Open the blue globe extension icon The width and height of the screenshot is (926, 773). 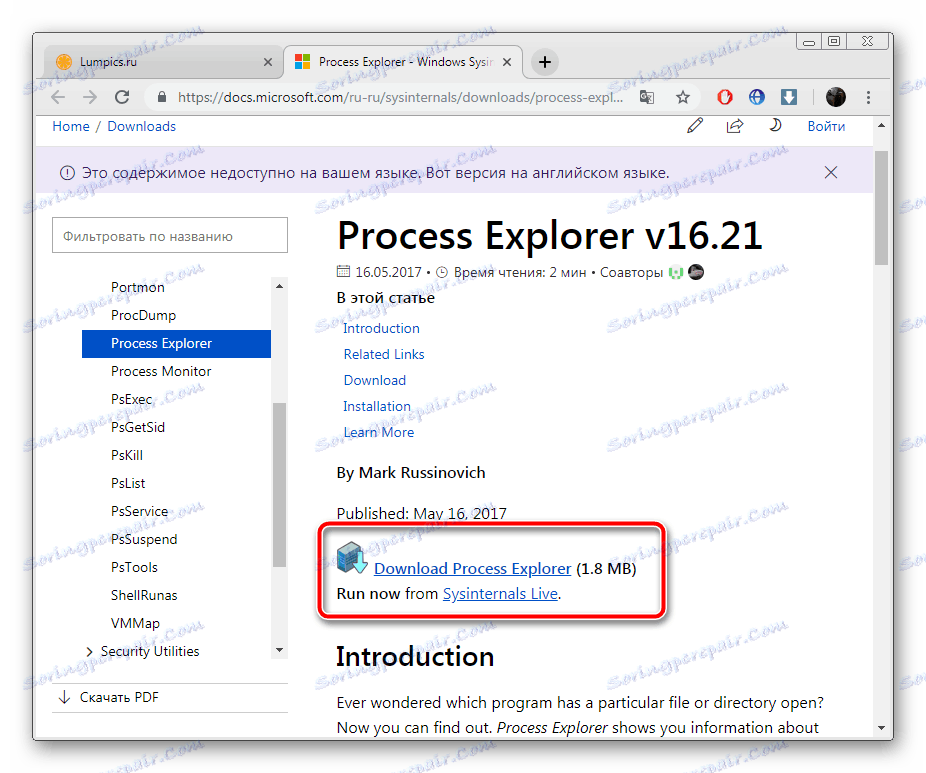(x=756, y=97)
